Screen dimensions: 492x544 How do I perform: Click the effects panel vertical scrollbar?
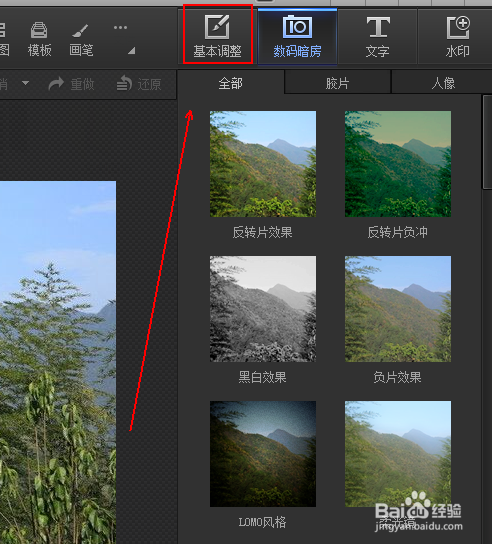click(487, 142)
